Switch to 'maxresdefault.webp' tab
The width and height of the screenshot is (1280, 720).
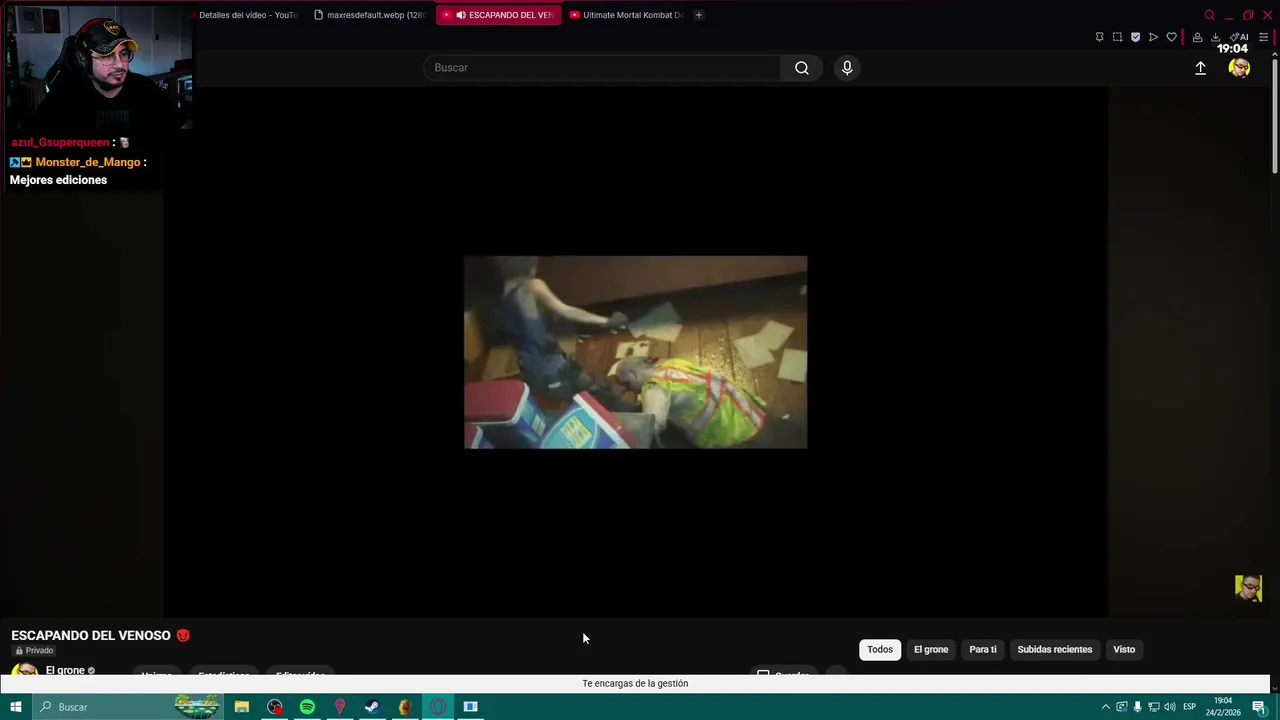369,15
